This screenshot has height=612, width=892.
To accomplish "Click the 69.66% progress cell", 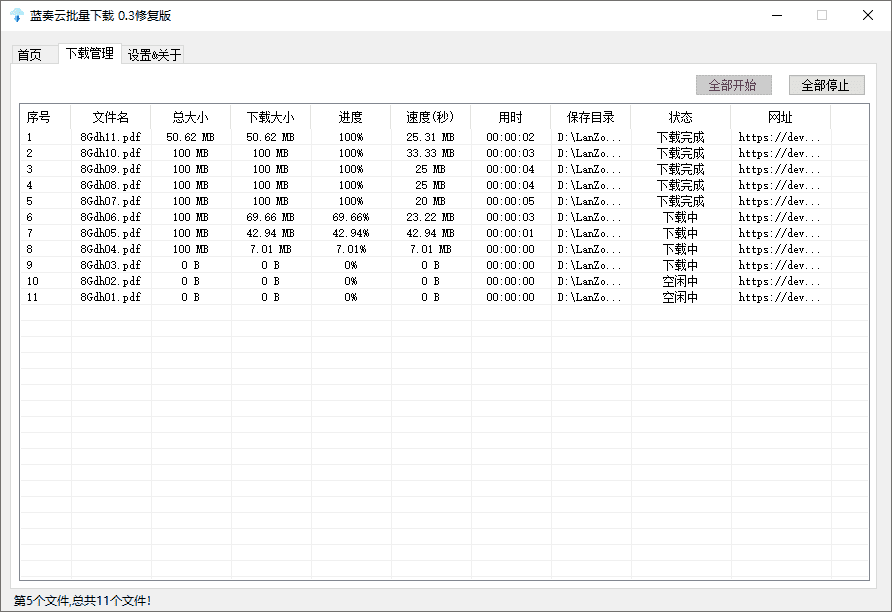I will pyautogui.click(x=350, y=217).
